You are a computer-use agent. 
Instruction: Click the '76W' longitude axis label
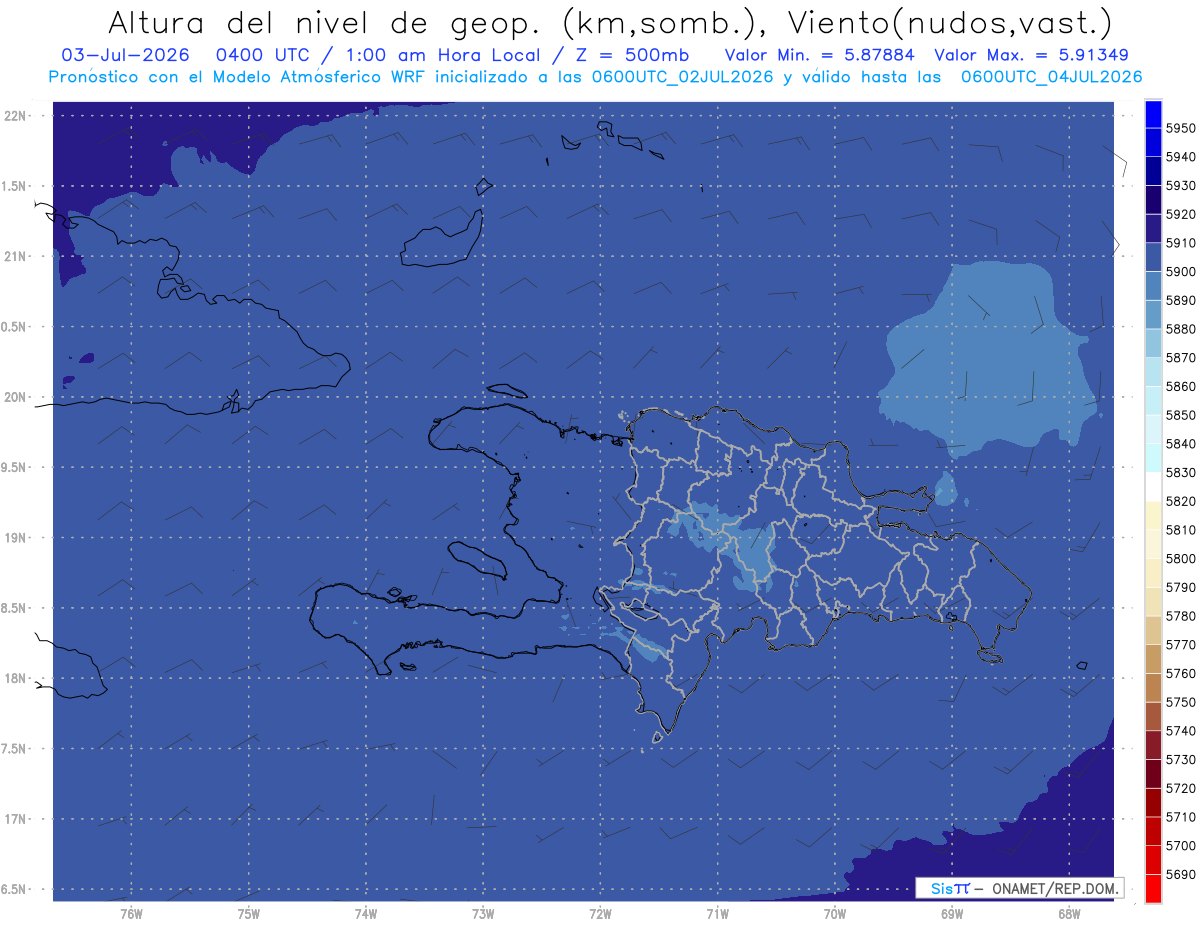click(x=131, y=913)
